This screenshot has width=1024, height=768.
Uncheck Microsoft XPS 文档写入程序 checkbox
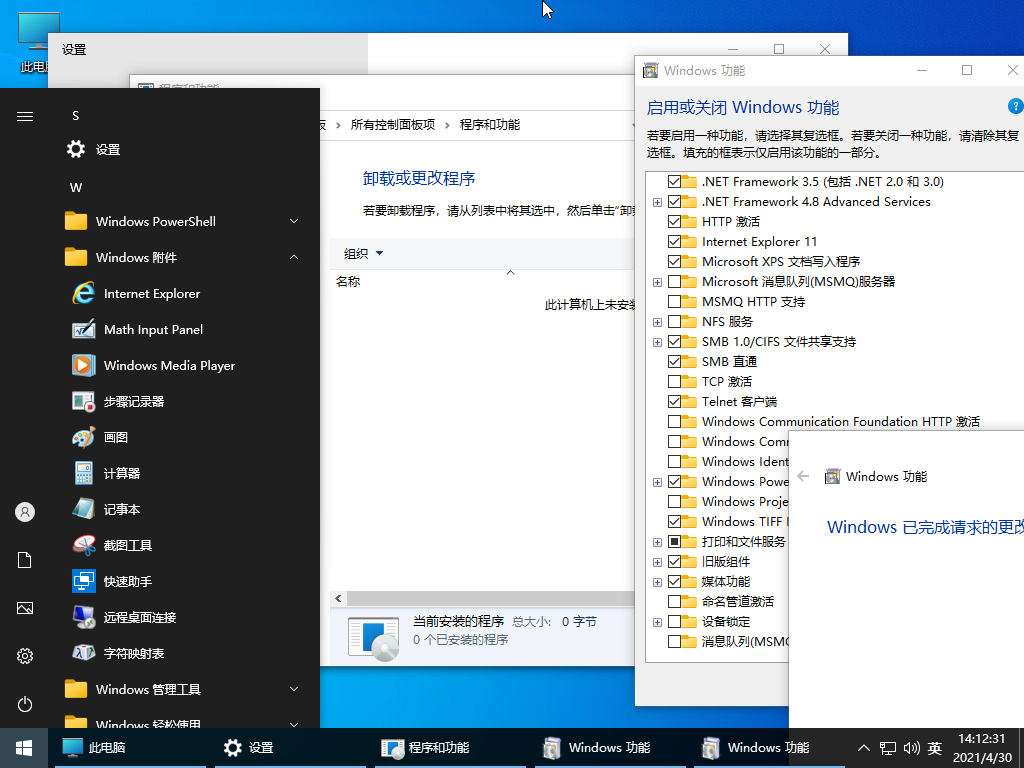674,261
